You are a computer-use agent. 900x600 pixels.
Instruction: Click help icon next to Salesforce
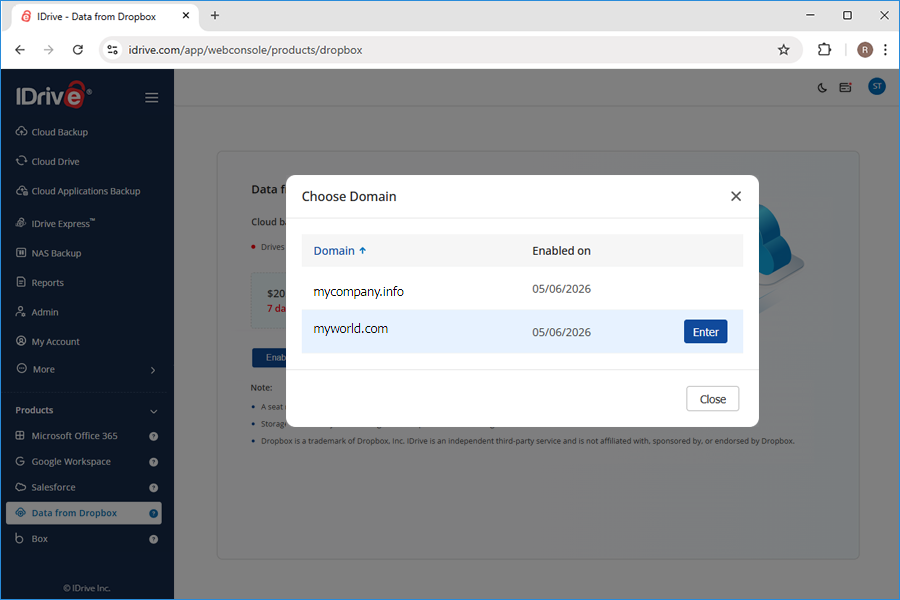(x=153, y=488)
